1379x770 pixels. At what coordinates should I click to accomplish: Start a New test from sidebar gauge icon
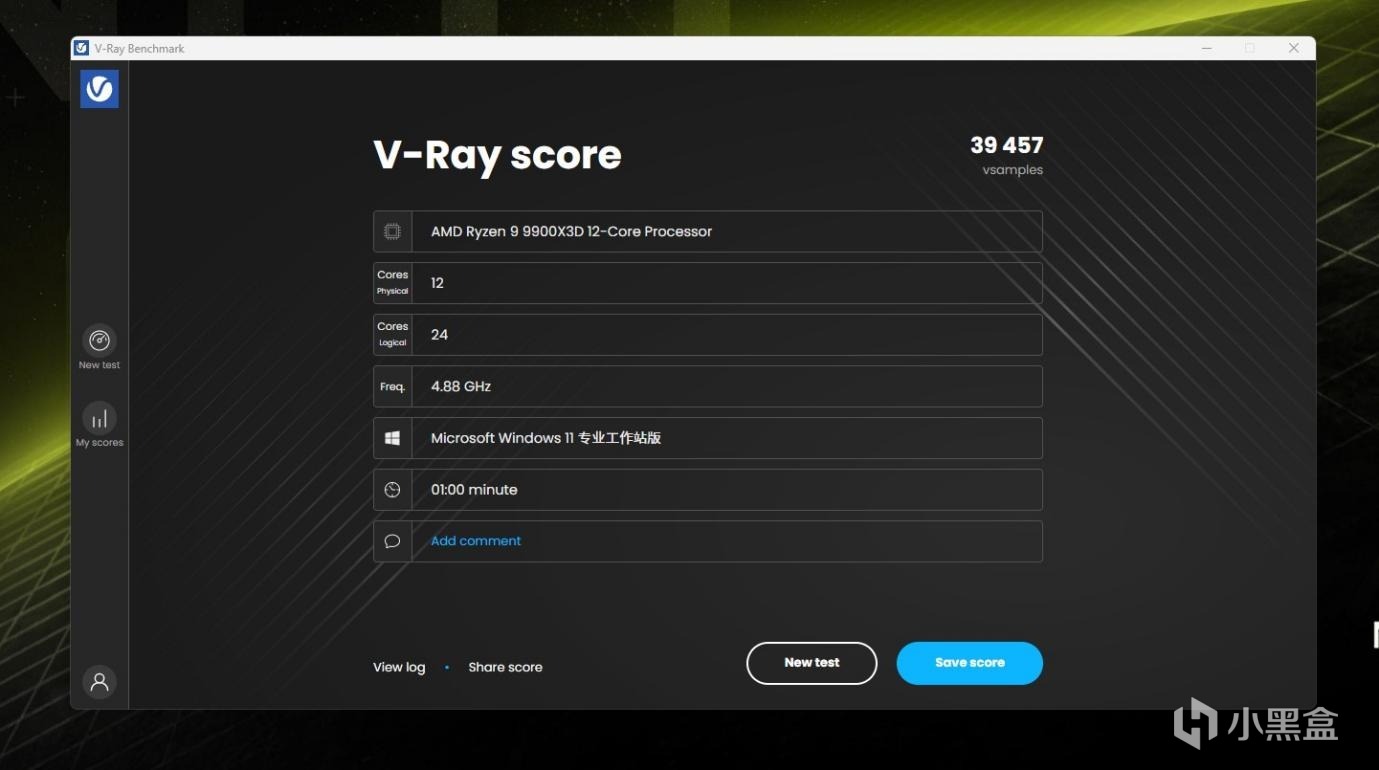(x=99, y=341)
